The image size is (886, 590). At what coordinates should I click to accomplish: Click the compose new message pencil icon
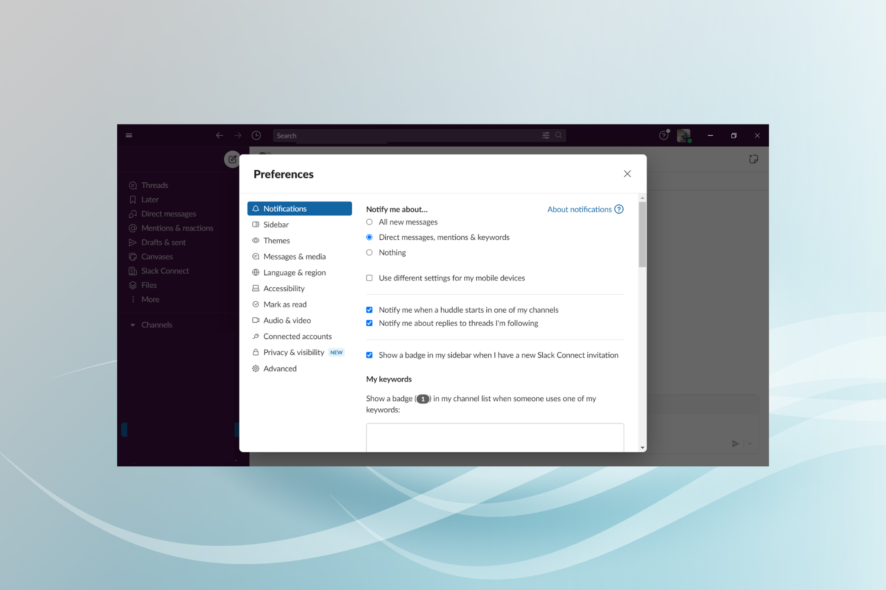[x=231, y=159]
